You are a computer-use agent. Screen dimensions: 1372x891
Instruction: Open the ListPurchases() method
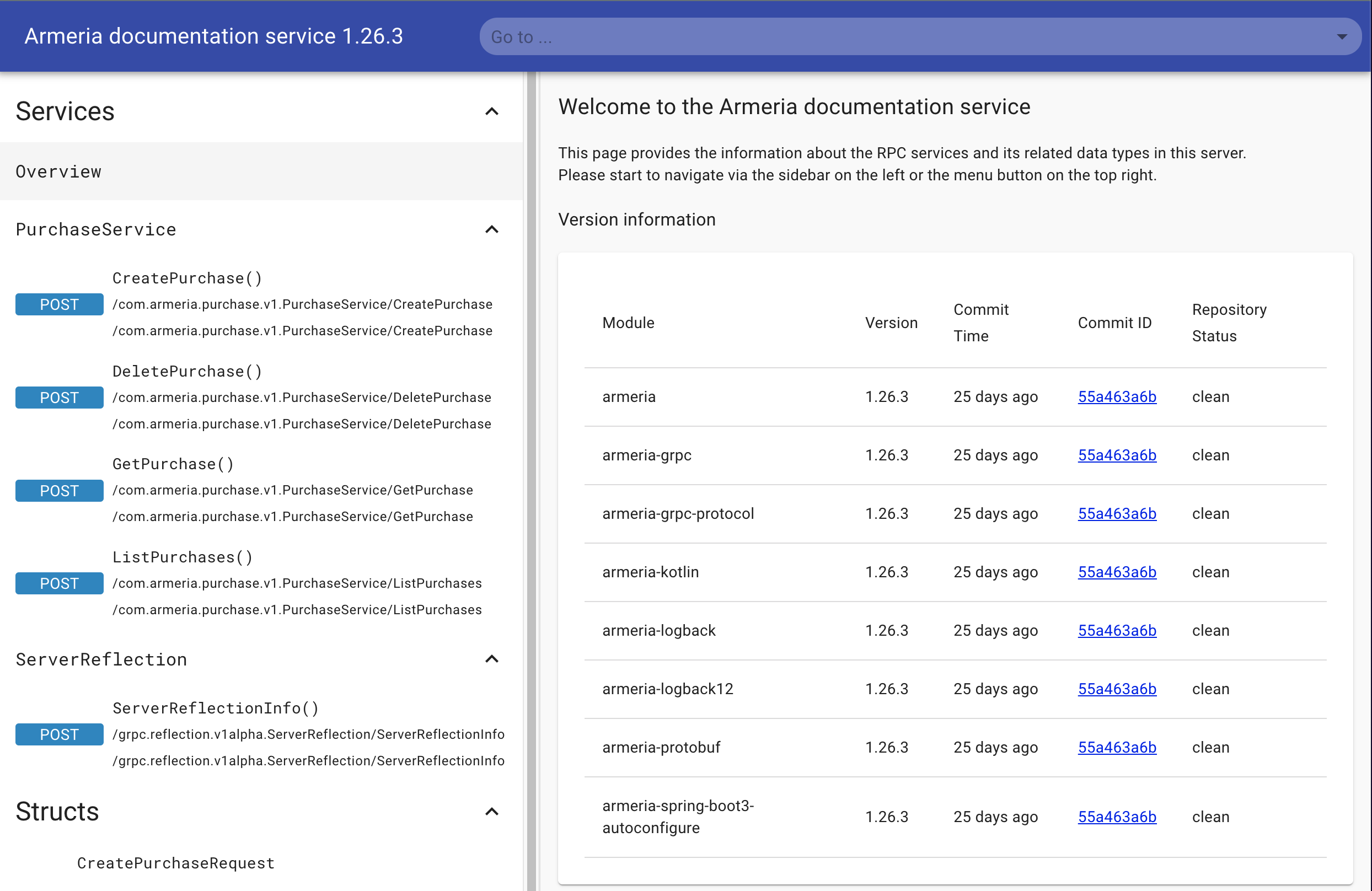click(x=182, y=557)
